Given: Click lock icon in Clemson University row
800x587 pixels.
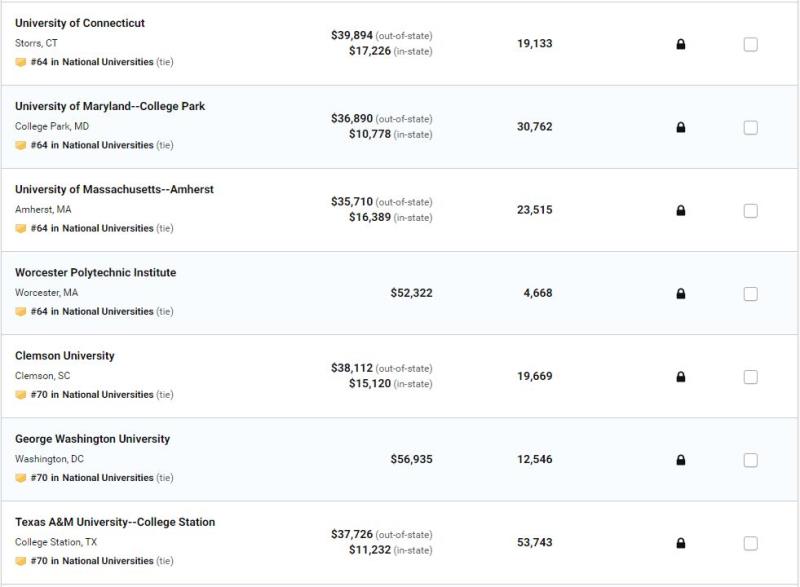Looking at the screenshot, I should pyautogui.click(x=681, y=377).
